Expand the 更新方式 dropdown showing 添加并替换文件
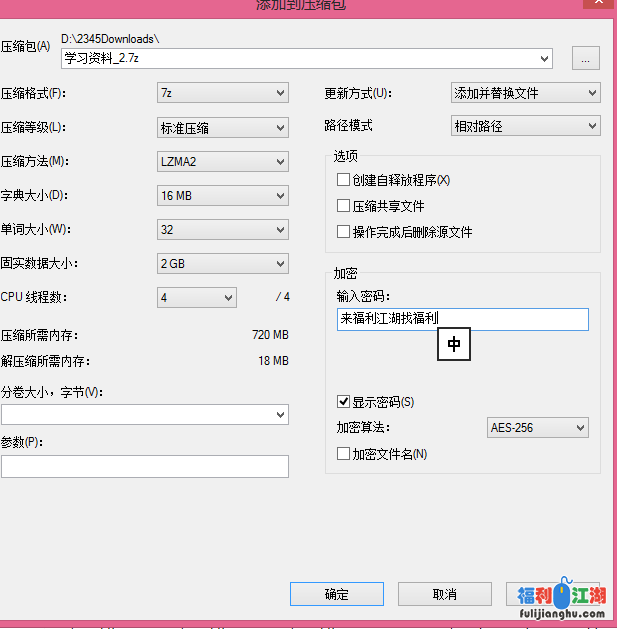617x629 pixels. [x=526, y=93]
